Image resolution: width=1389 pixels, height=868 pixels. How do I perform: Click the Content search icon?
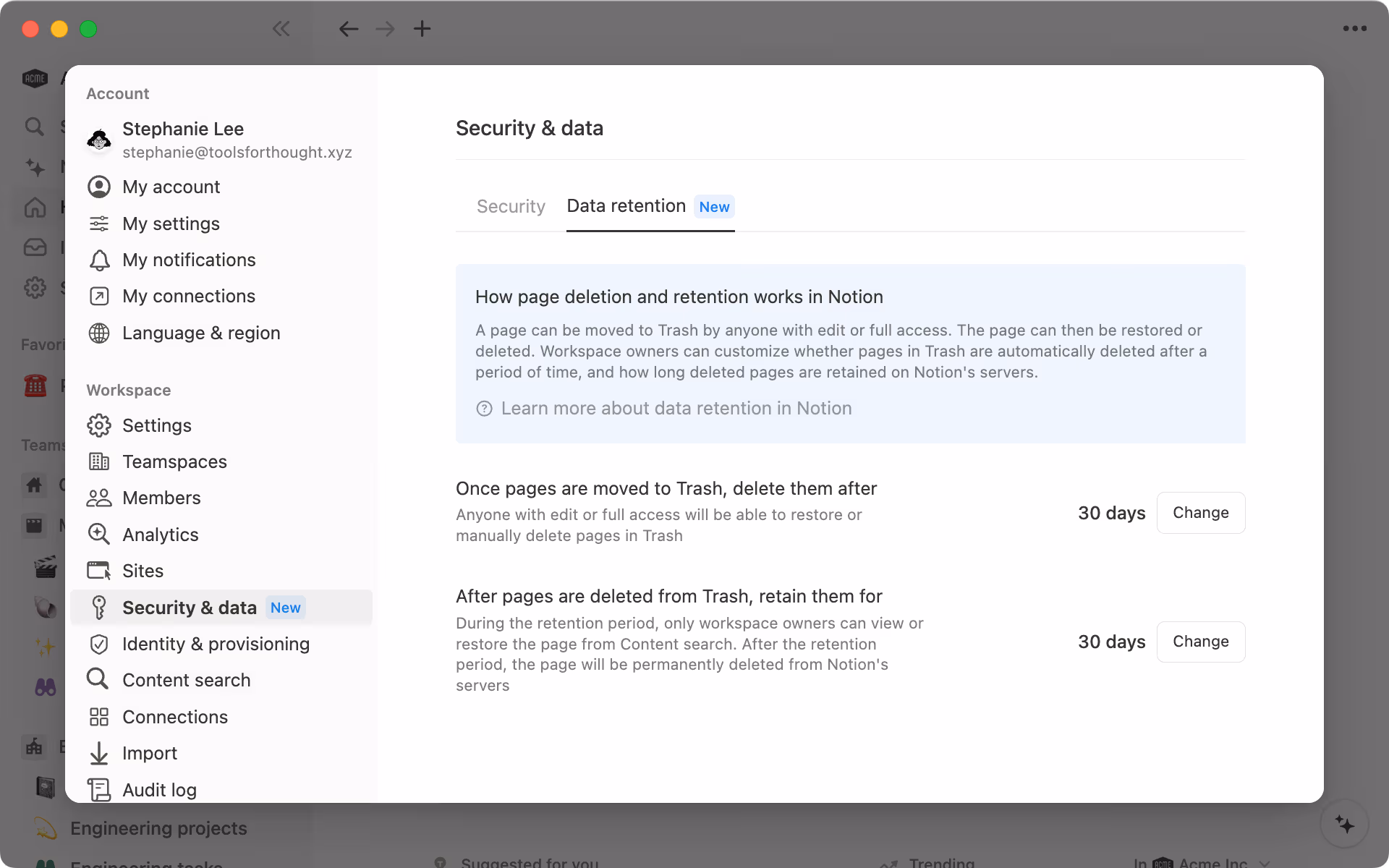coord(99,680)
